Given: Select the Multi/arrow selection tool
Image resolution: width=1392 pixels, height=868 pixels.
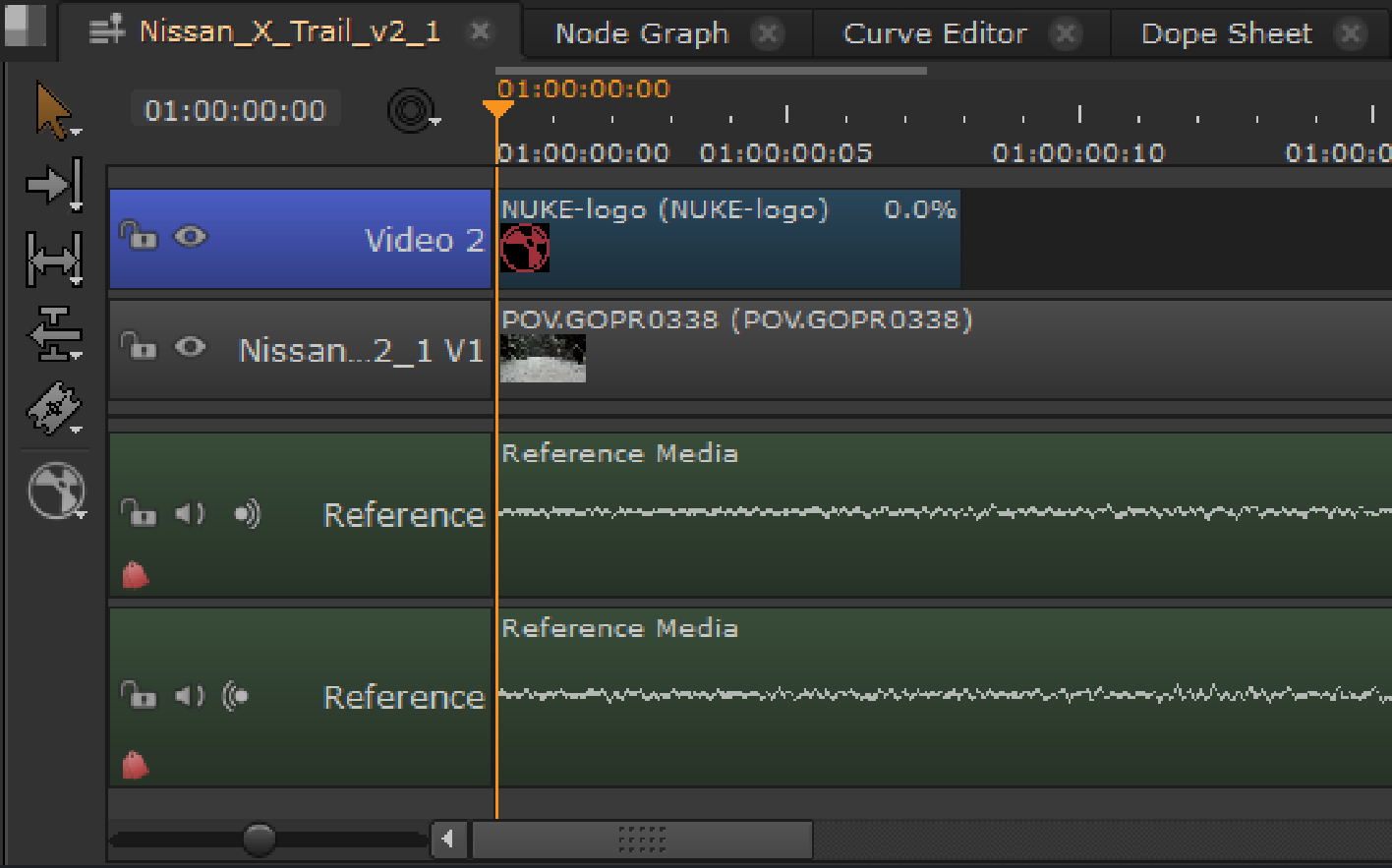Looking at the screenshot, I should tap(54, 112).
